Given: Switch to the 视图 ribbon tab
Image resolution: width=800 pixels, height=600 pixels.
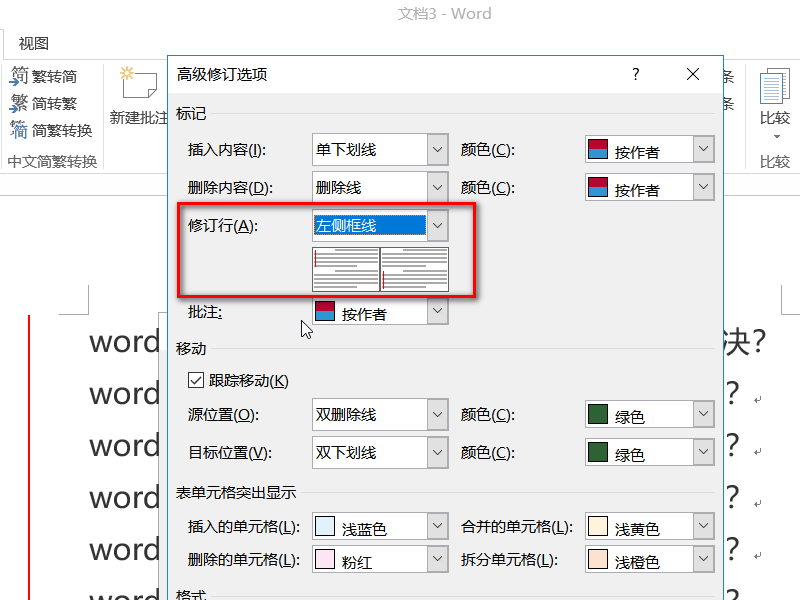Looking at the screenshot, I should click(x=34, y=44).
